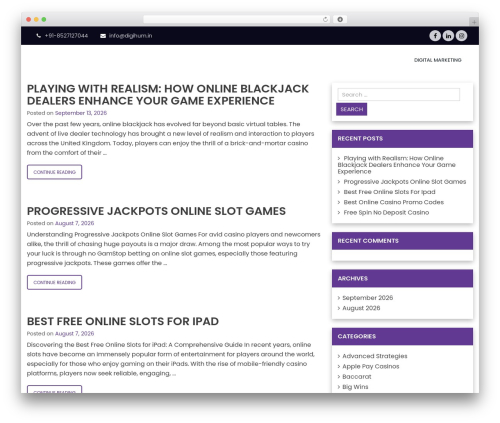Click the browser download icon button

pos(340,19)
